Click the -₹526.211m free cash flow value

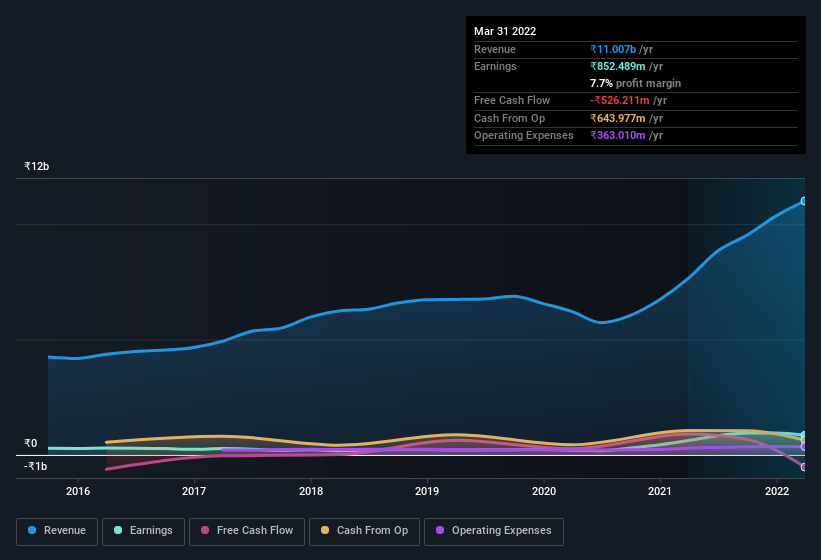click(620, 100)
